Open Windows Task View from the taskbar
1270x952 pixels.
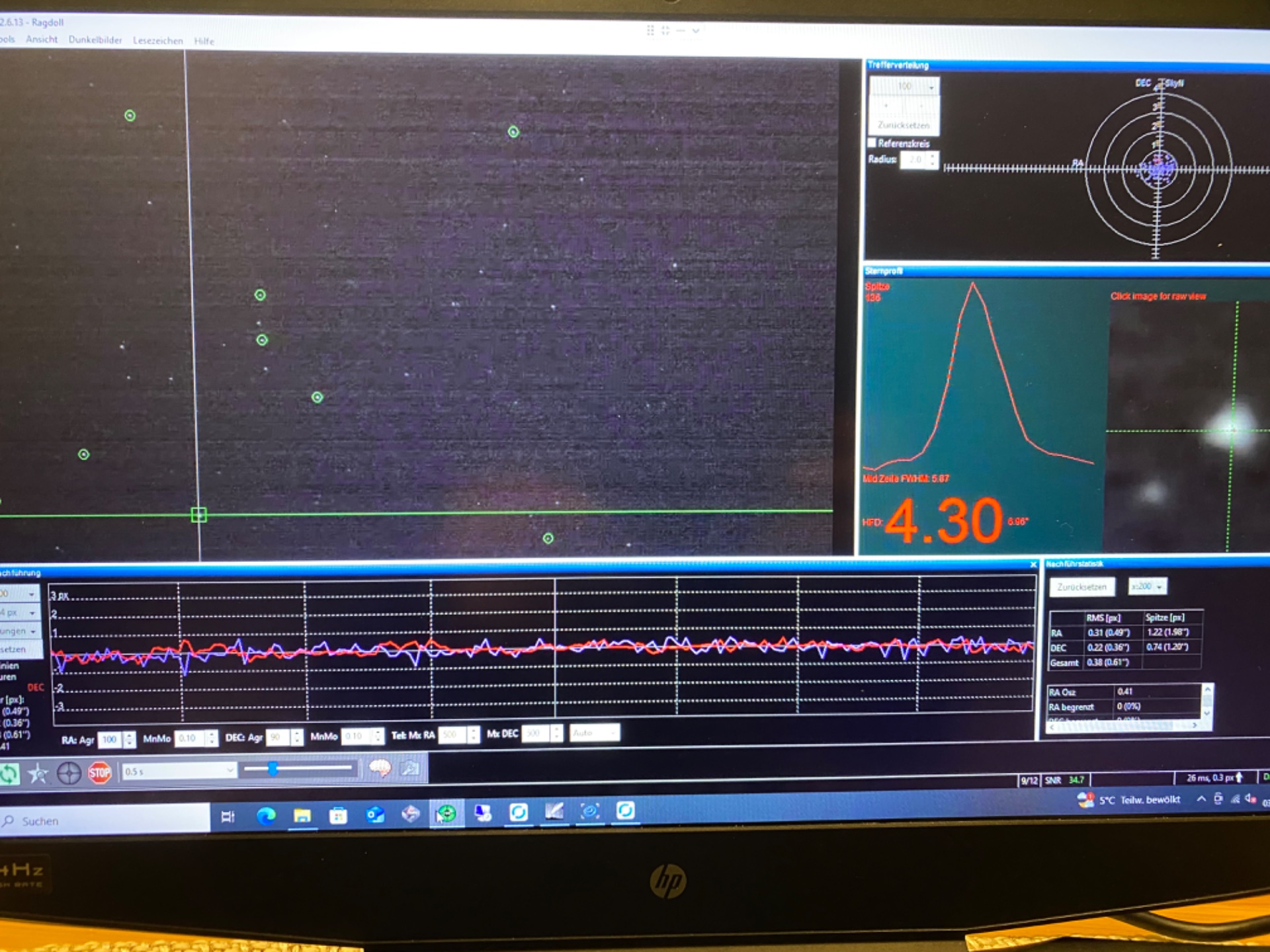click(228, 816)
